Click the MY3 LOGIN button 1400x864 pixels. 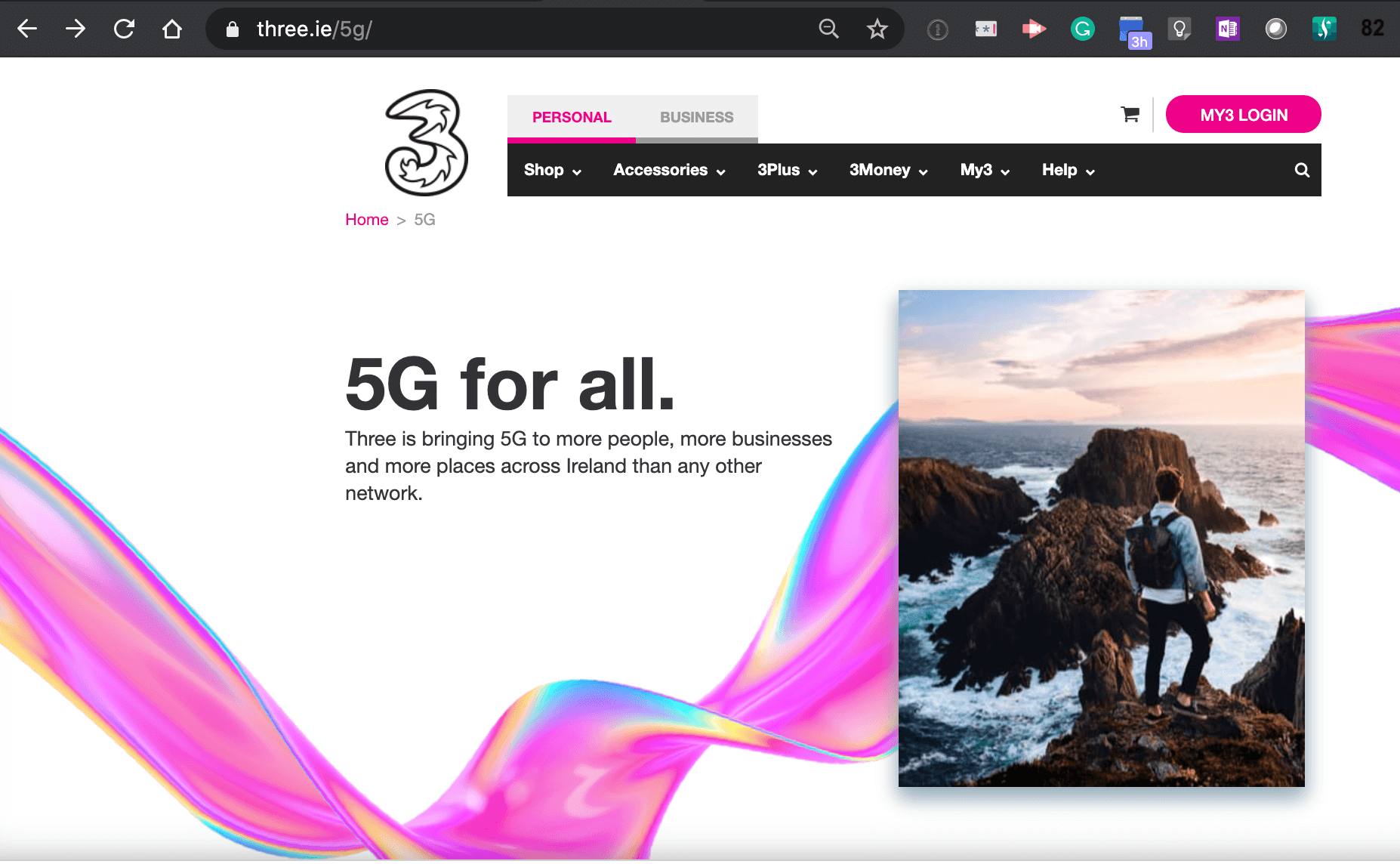click(1244, 114)
